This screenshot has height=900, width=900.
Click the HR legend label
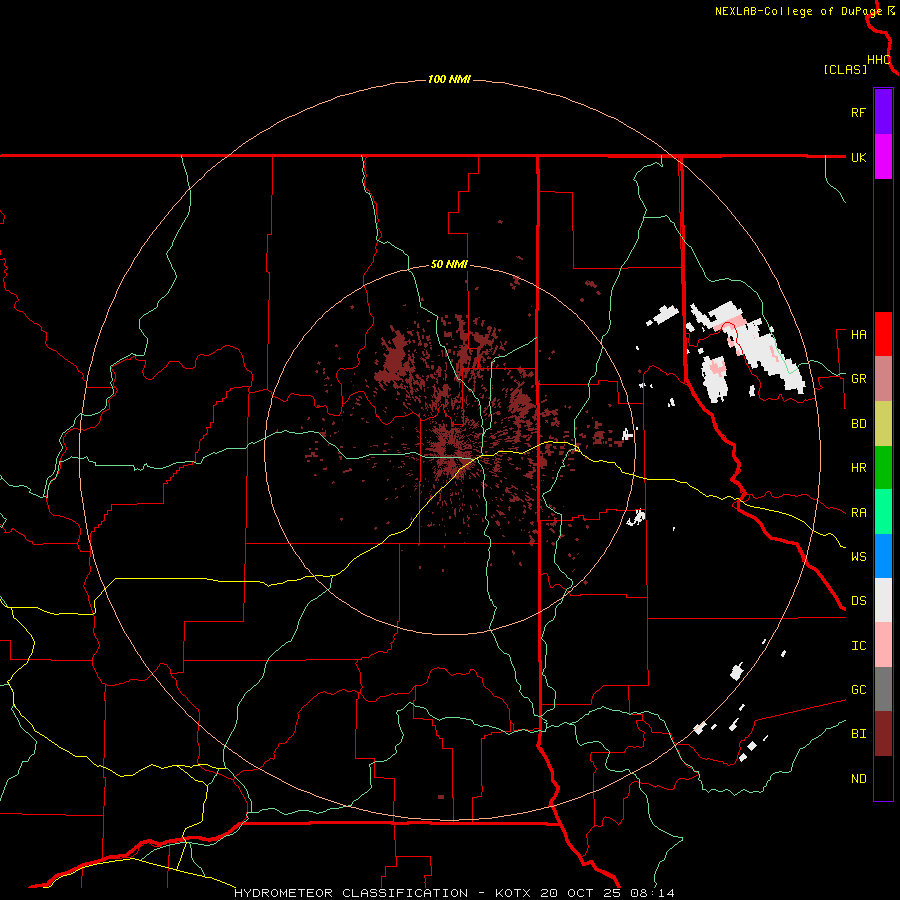point(858,468)
